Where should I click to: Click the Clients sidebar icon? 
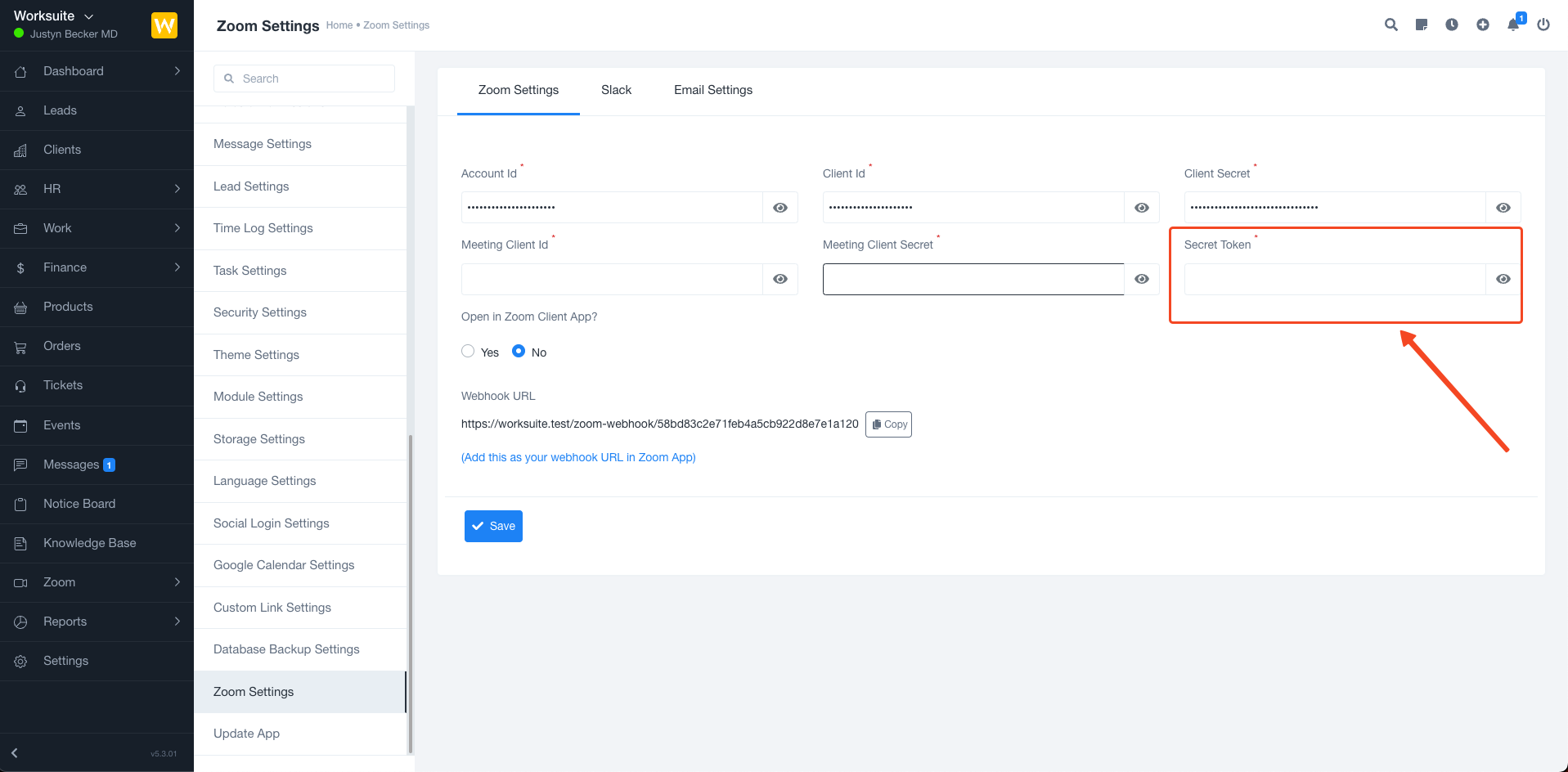pos(20,150)
